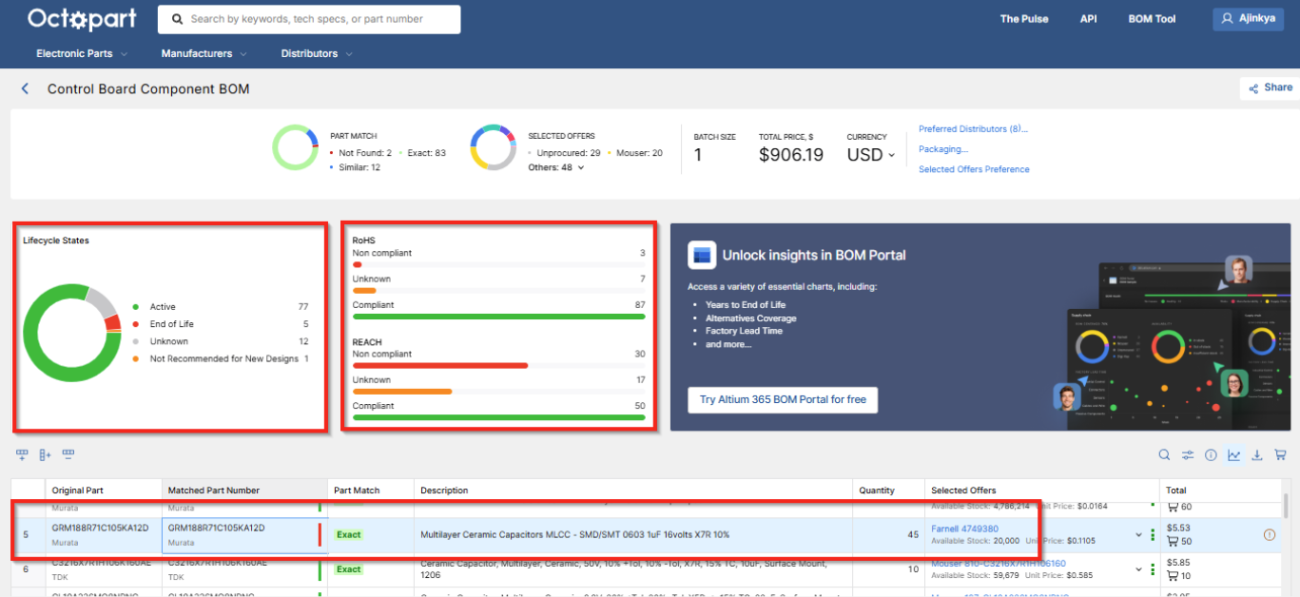Click Try Altium 365 BOM Portal for free

click(781, 399)
